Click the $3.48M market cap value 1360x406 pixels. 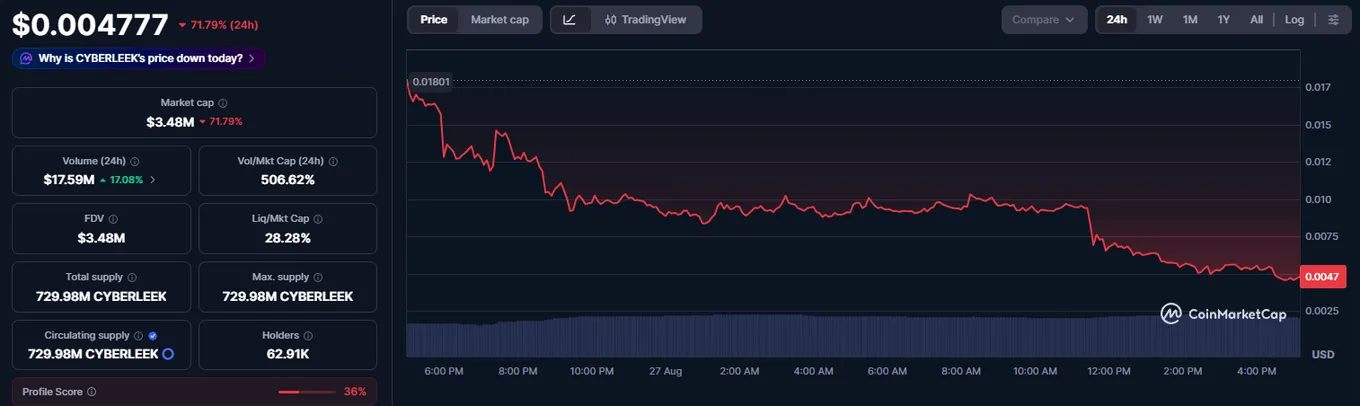tap(170, 121)
